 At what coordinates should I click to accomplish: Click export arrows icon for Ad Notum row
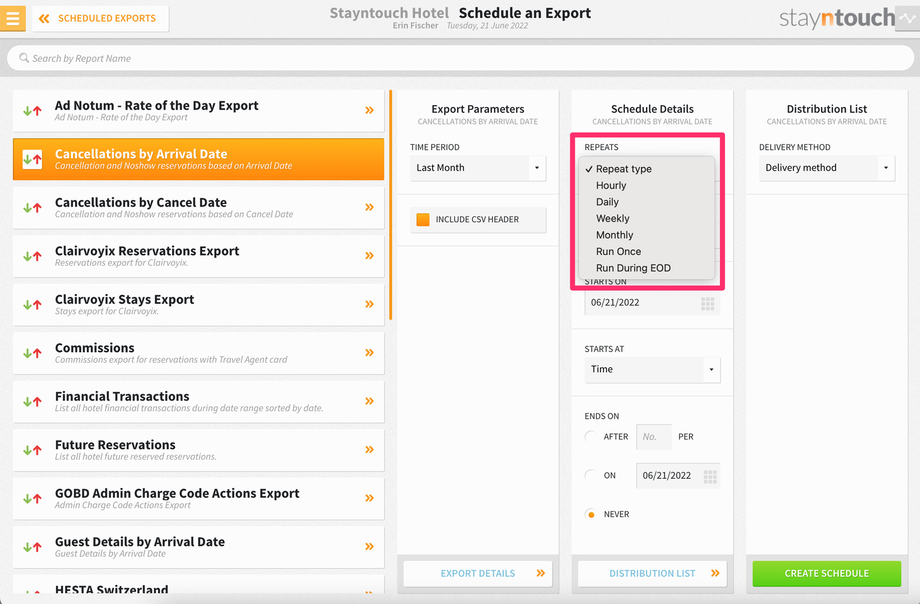pyautogui.click(x=32, y=110)
